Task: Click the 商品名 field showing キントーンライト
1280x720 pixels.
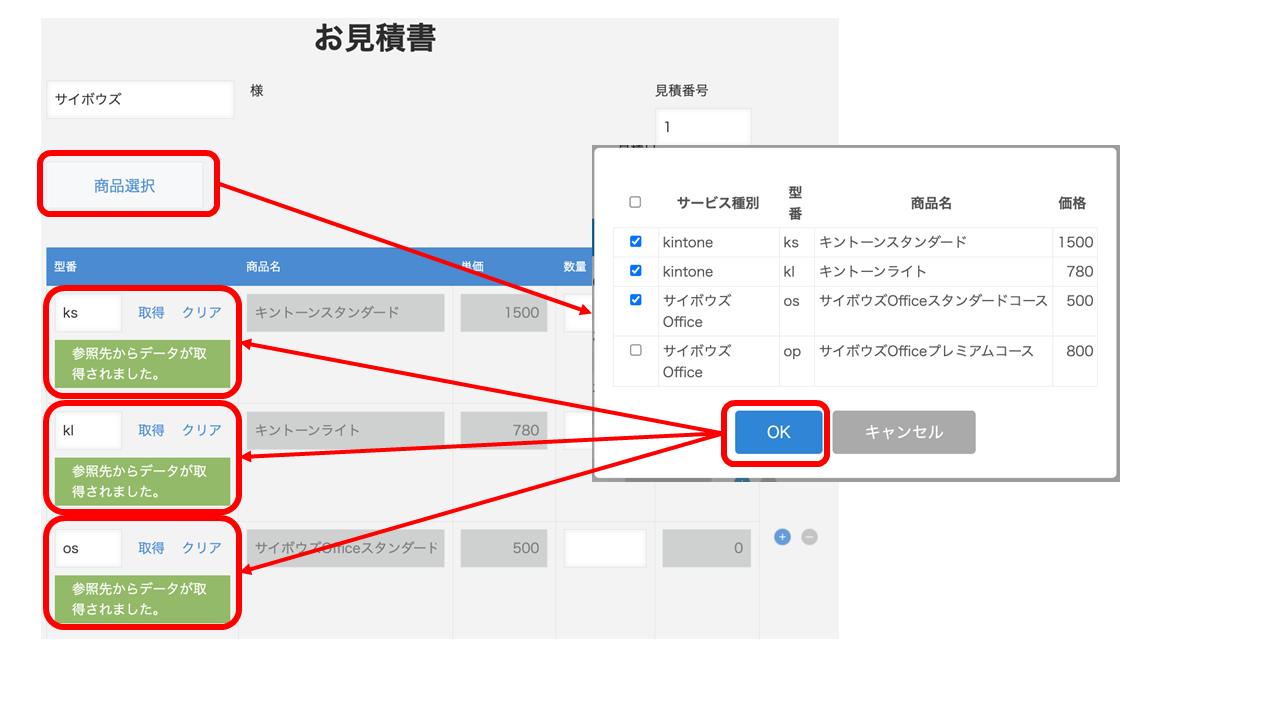Action: [345, 430]
